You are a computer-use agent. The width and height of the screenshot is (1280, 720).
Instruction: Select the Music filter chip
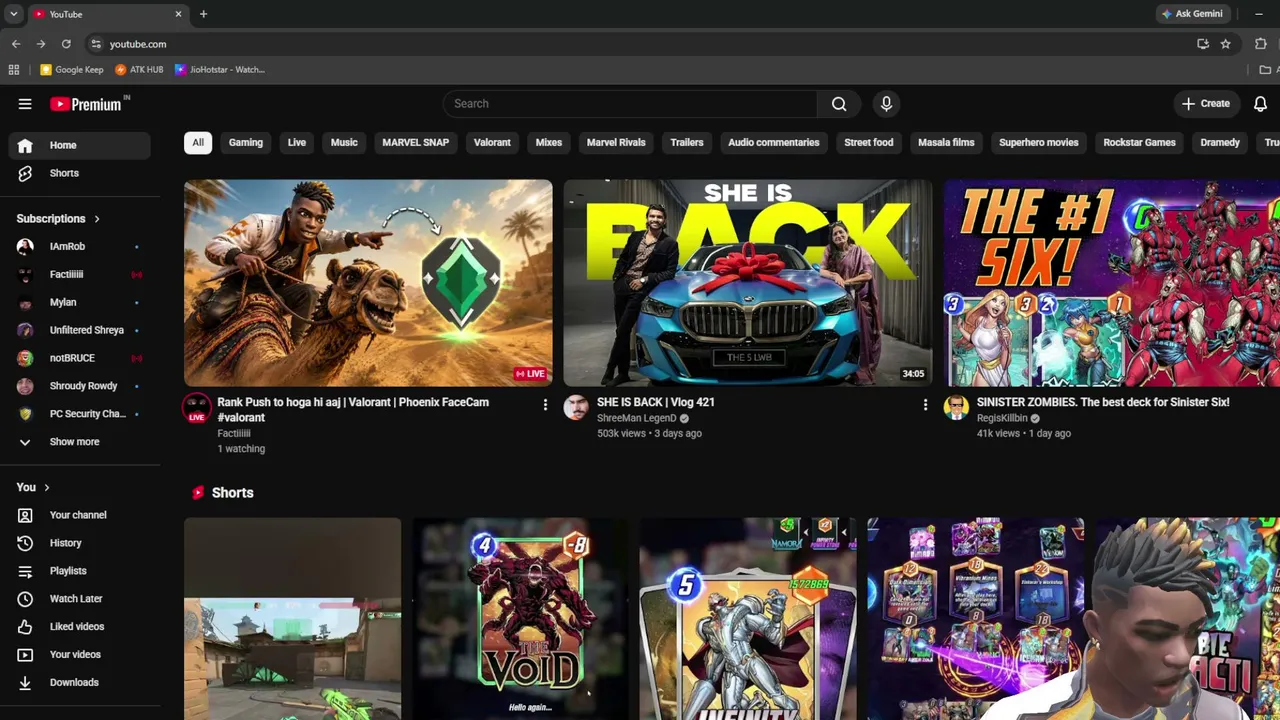pyautogui.click(x=344, y=143)
